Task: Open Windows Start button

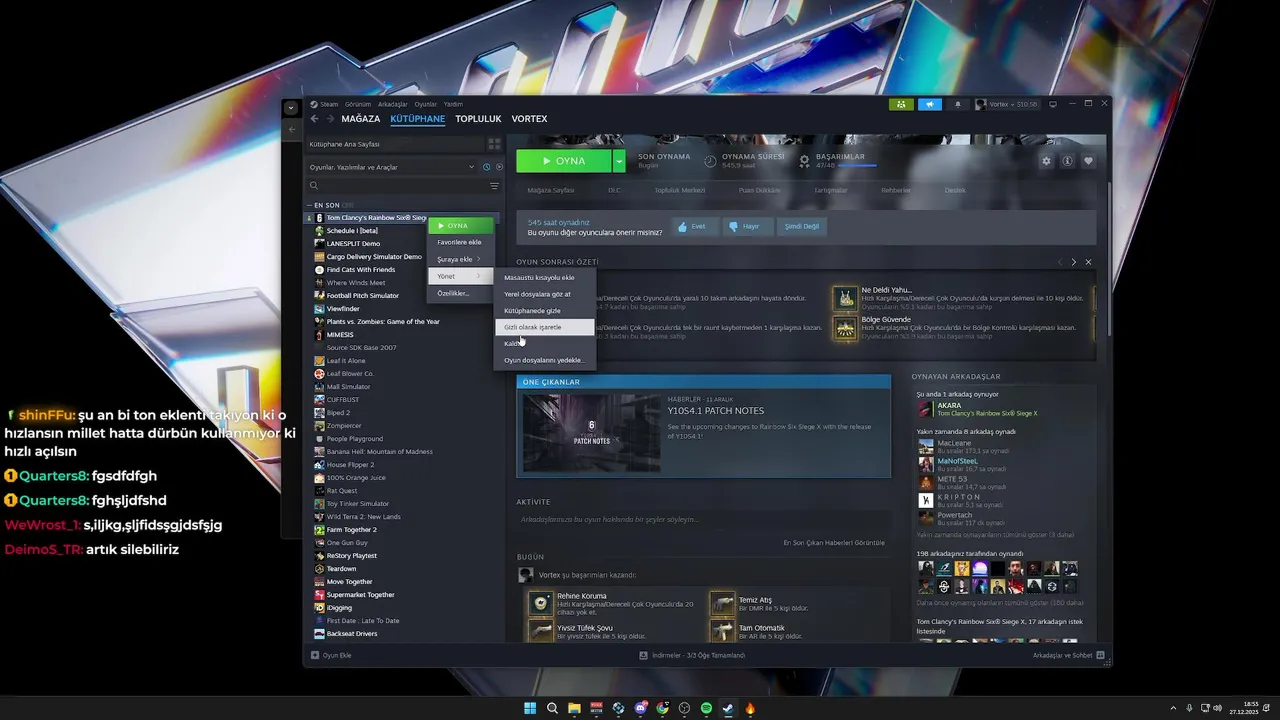Action: pos(530,708)
